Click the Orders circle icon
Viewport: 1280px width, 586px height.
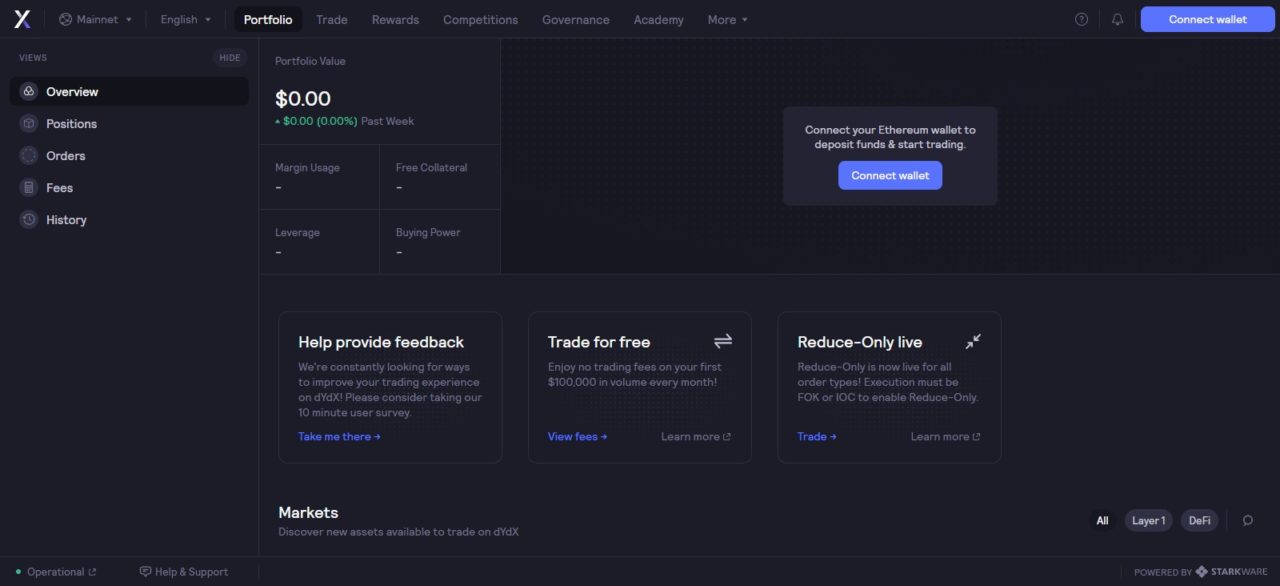point(29,155)
